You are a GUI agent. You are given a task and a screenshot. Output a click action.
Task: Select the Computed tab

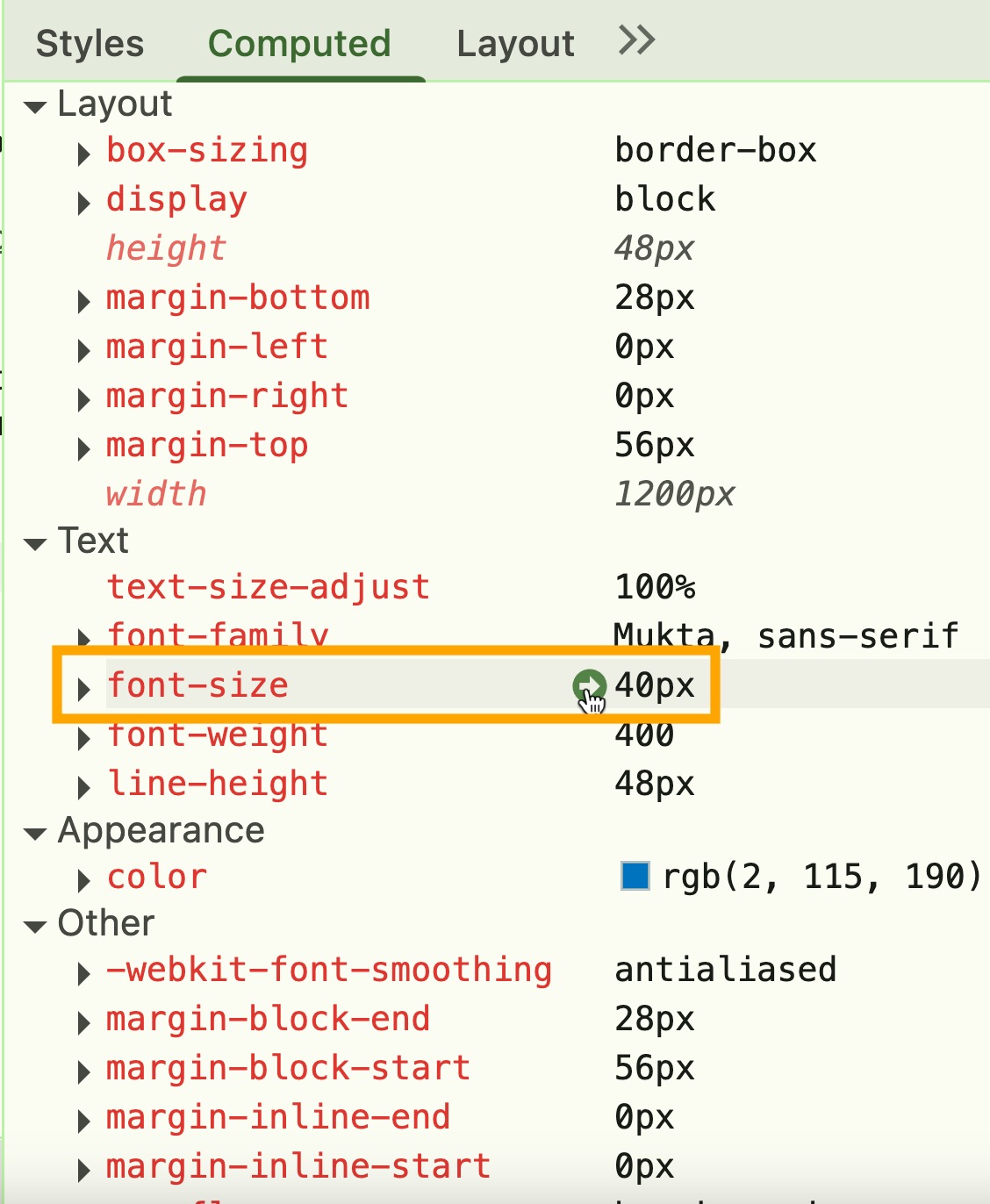coord(299,43)
